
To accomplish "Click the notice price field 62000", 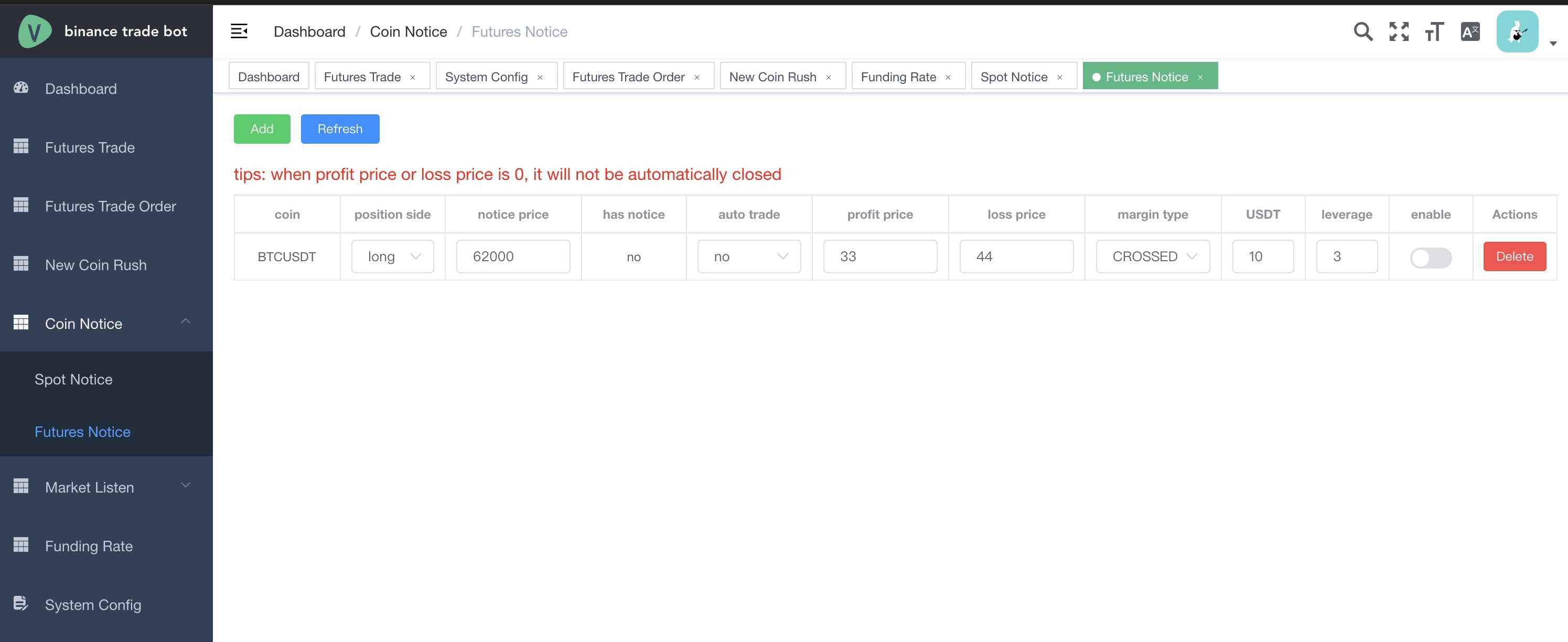I will (512, 256).
